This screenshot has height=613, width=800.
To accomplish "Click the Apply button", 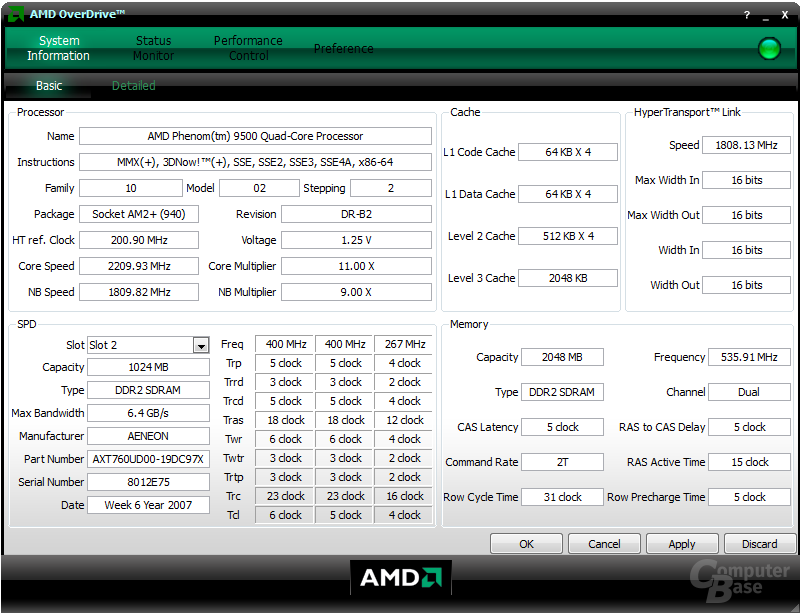I will [x=682, y=544].
